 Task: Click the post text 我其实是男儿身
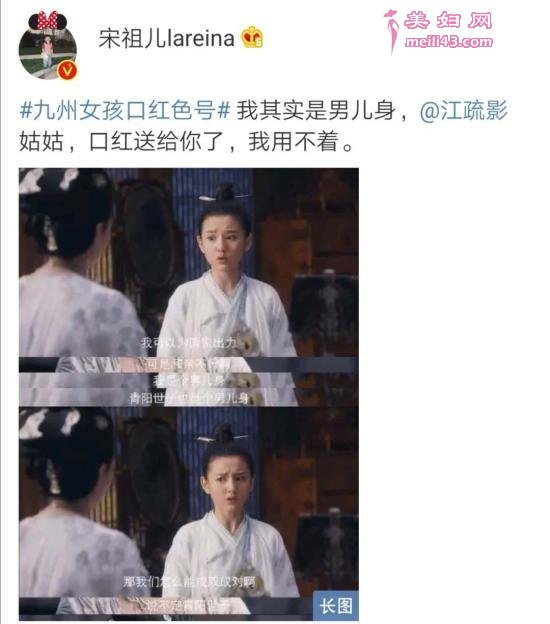[x=316, y=110]
